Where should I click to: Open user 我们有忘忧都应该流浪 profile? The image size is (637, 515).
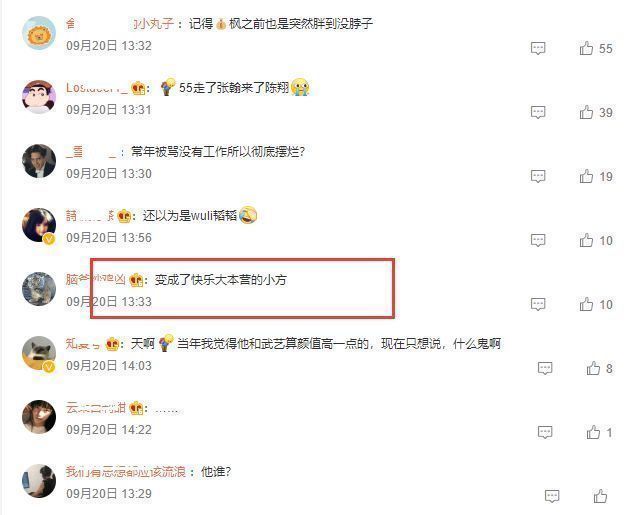coord(126,472)
